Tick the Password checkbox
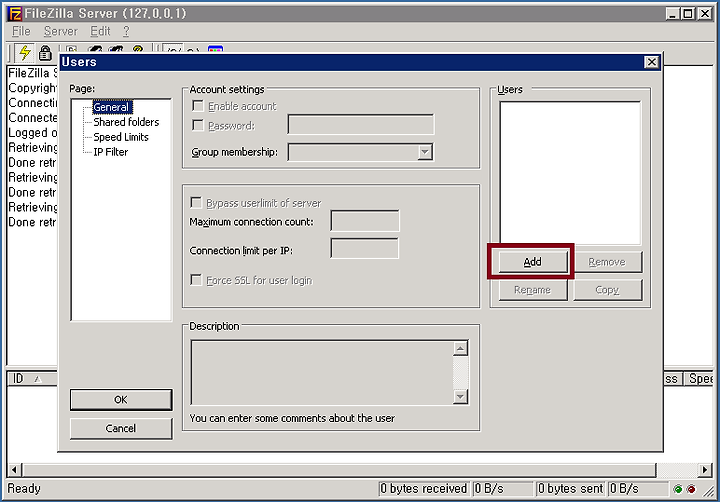The width and height of the screenshot is (720, 502). [198, 125]
